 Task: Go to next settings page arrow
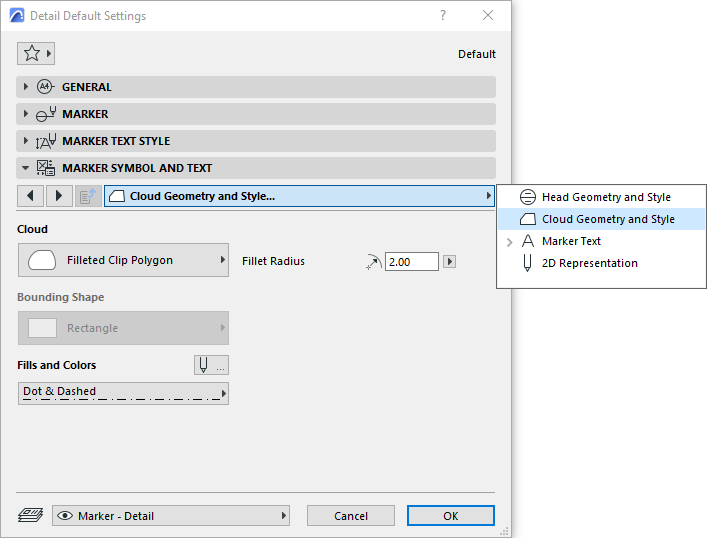pos(59,196)
